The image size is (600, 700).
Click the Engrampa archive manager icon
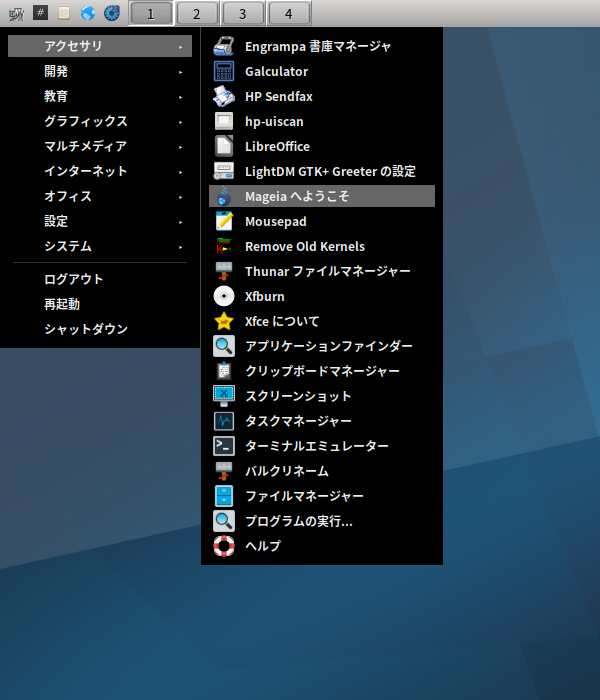224,46
